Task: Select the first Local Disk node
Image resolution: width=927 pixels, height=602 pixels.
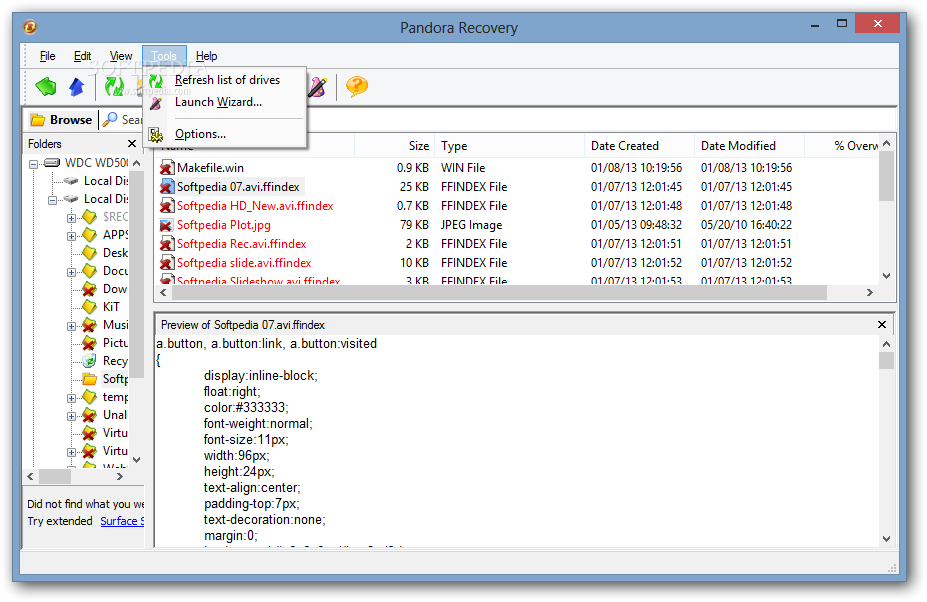Action: point(106,181)
